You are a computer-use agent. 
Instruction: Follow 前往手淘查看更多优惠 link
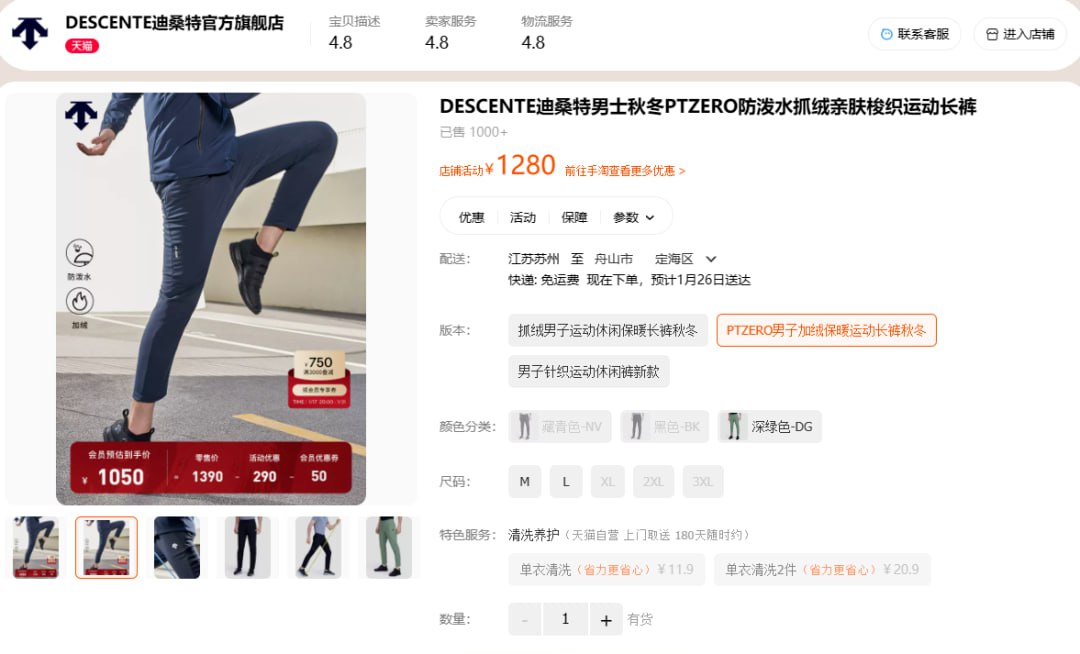[x=625, y=171]
